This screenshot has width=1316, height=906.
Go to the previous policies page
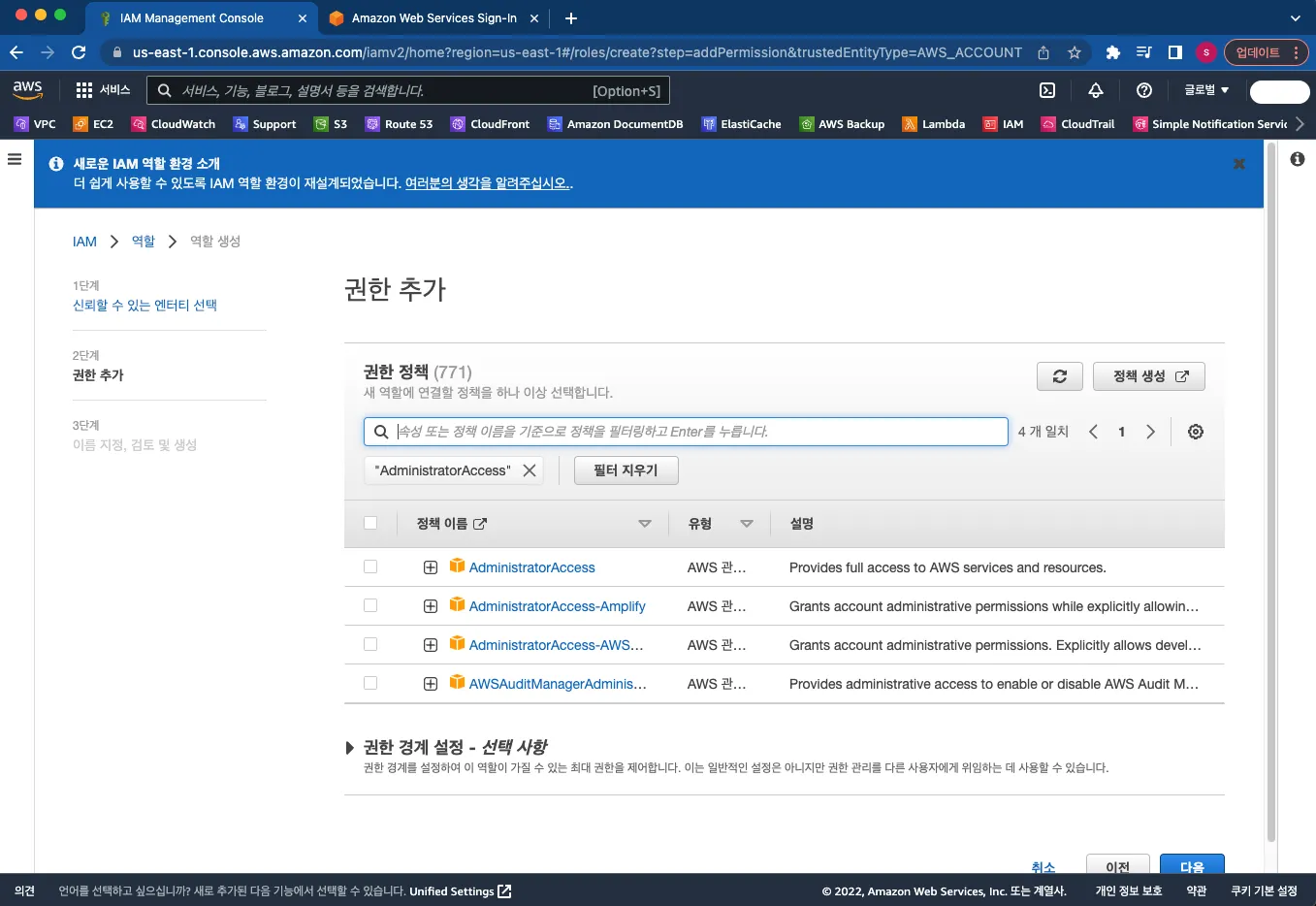tap(1093, 432)
